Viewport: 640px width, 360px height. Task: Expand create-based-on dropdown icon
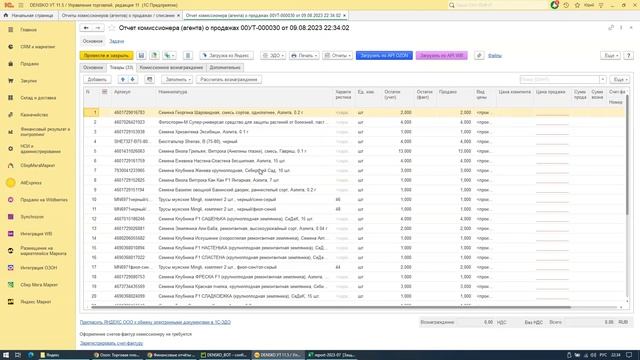coord(169,56)
